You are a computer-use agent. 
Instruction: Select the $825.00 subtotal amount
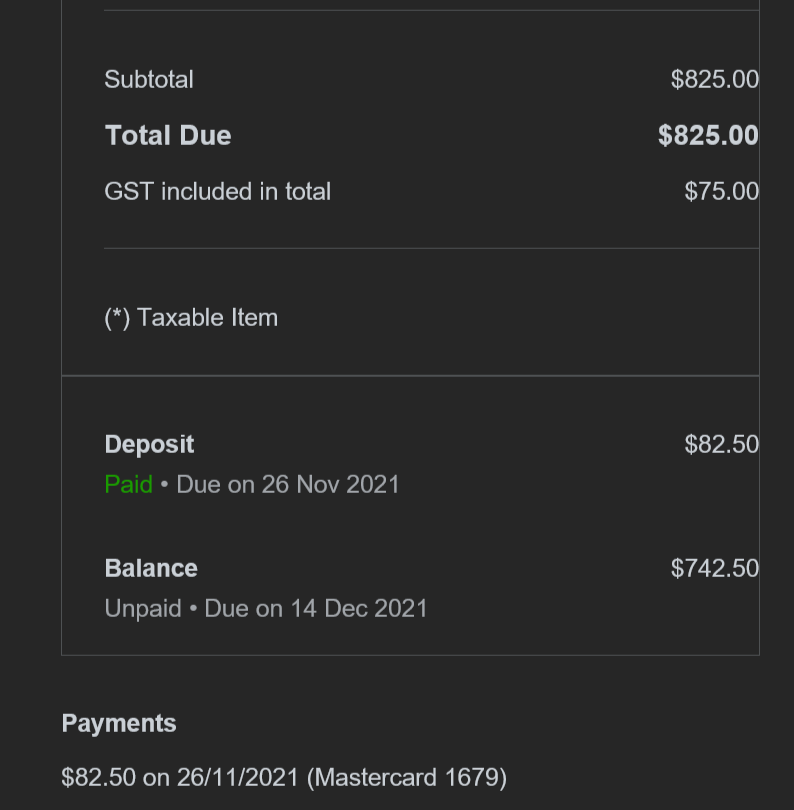pyautogui.click(x=714, y=80)
